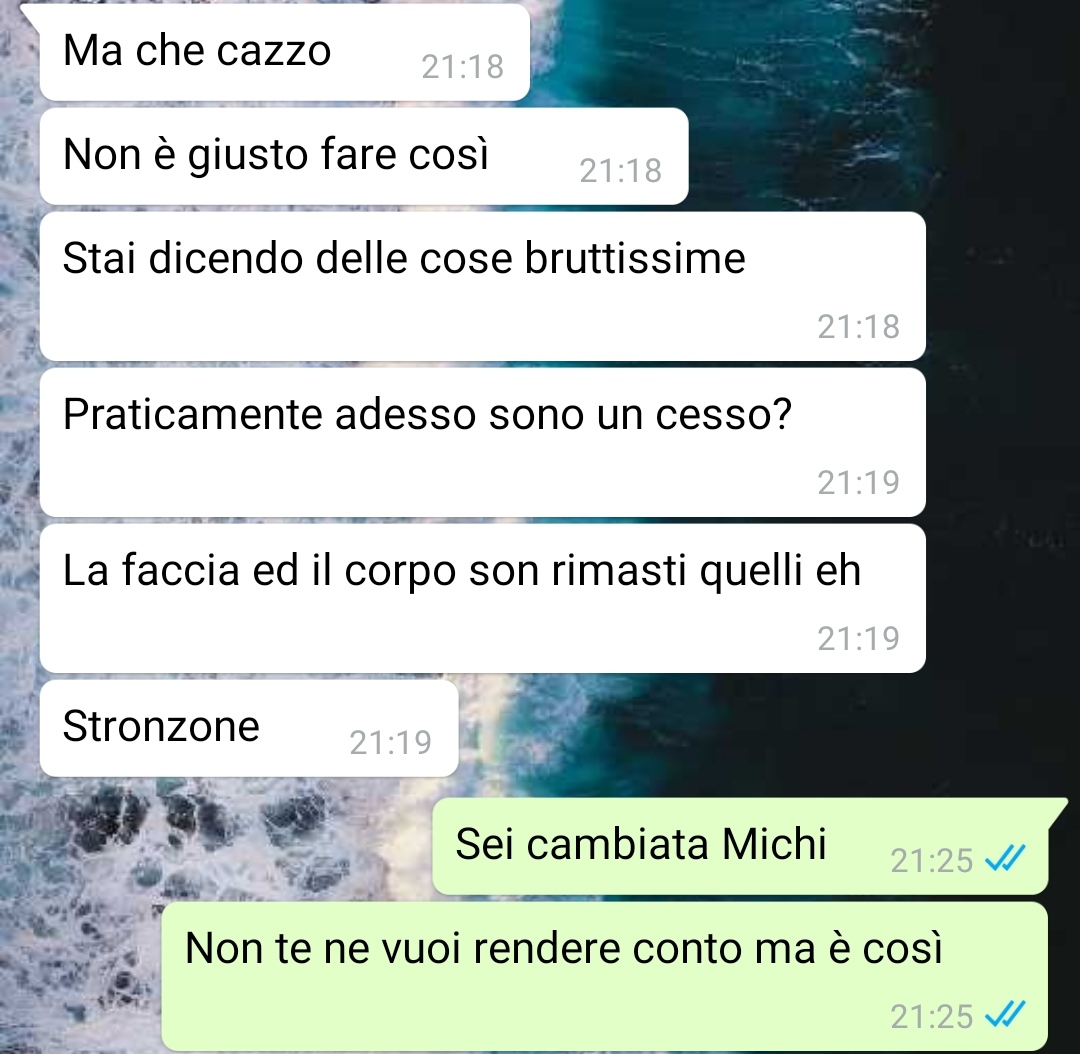This screenshot has width=1080, height=1054.
Task: Tap the 21:19 timestamp under 'rimasti quelli eh'
Action: coord(858,639)
